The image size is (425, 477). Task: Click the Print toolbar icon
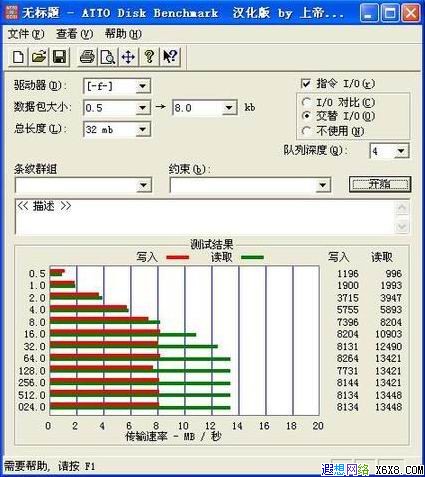(87, 57)
